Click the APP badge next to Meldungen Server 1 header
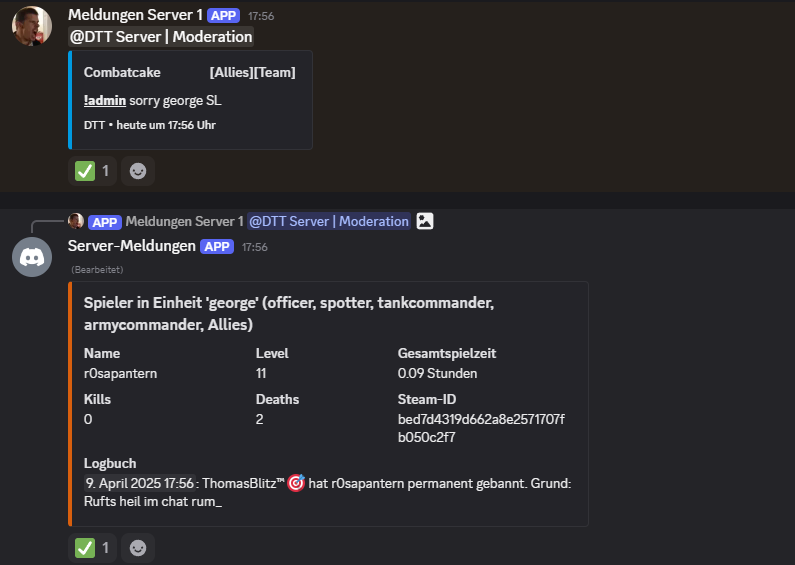795x565 pixels. (223, 16)
